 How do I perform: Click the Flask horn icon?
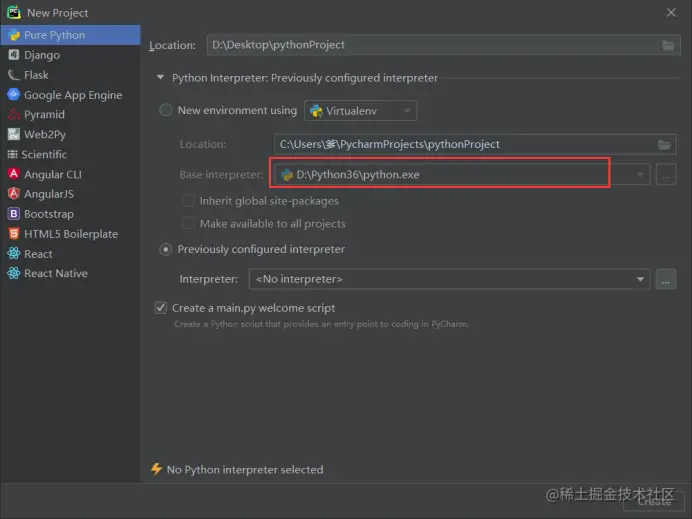click(x=14, y=75)
